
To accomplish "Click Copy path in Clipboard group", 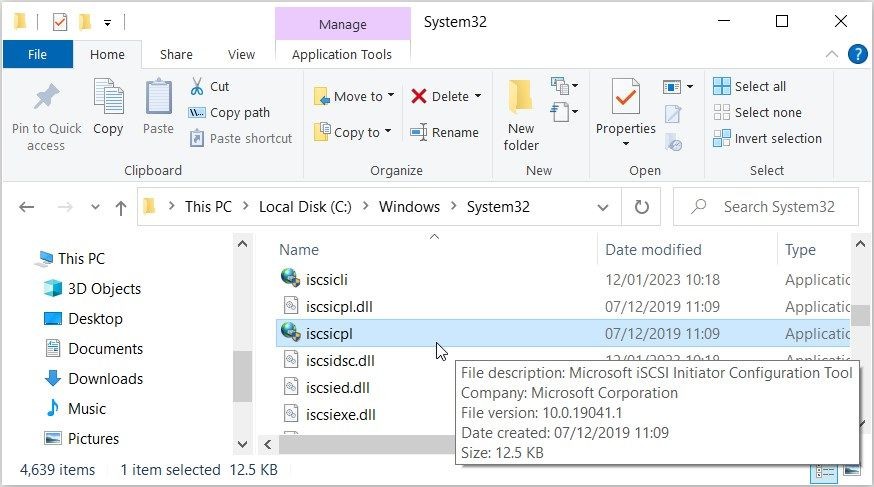I will click(229, 113).
